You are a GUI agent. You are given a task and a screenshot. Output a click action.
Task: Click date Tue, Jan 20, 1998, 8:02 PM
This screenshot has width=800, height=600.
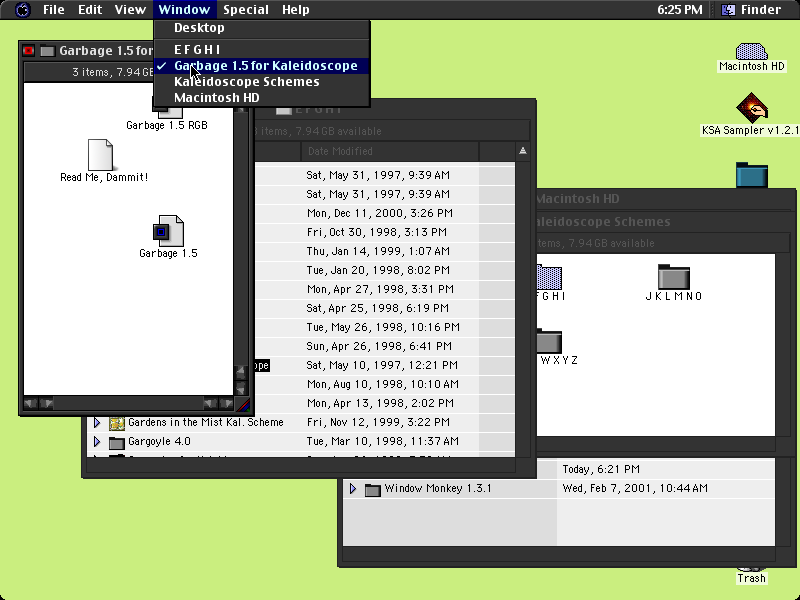378,270
